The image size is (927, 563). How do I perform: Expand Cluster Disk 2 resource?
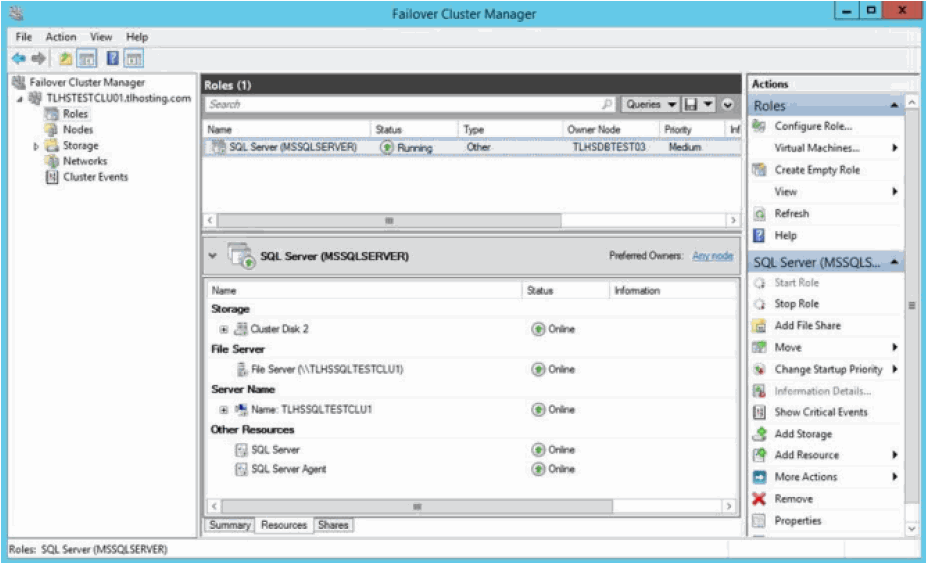(224, 329)
